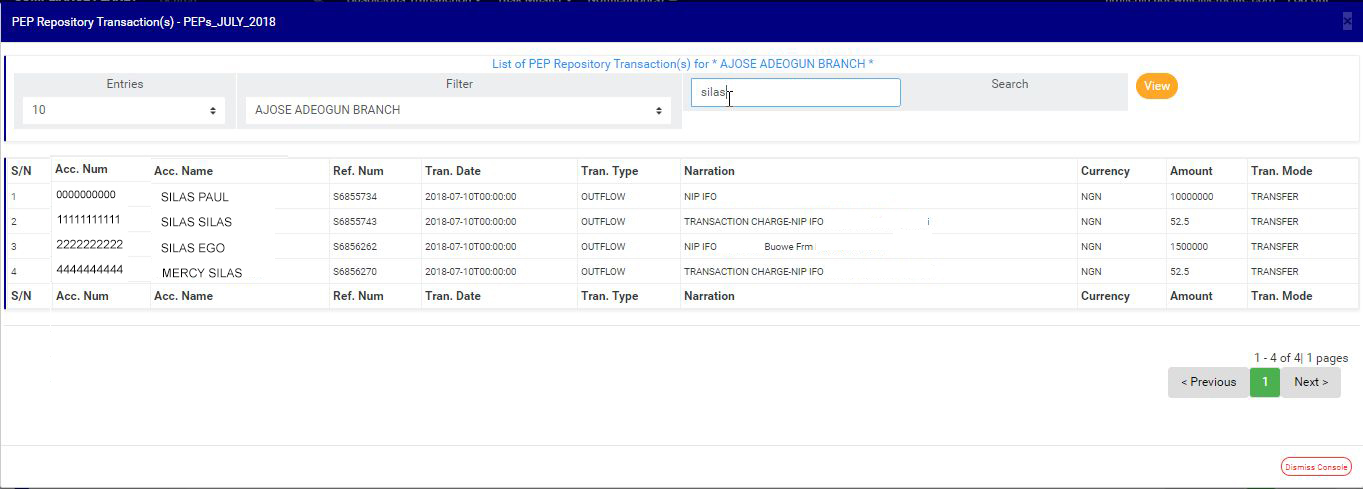This screenshot has width=1363, height=489.
Task: Sort table by Tran. Date header
Action: (x=452, y=171)
